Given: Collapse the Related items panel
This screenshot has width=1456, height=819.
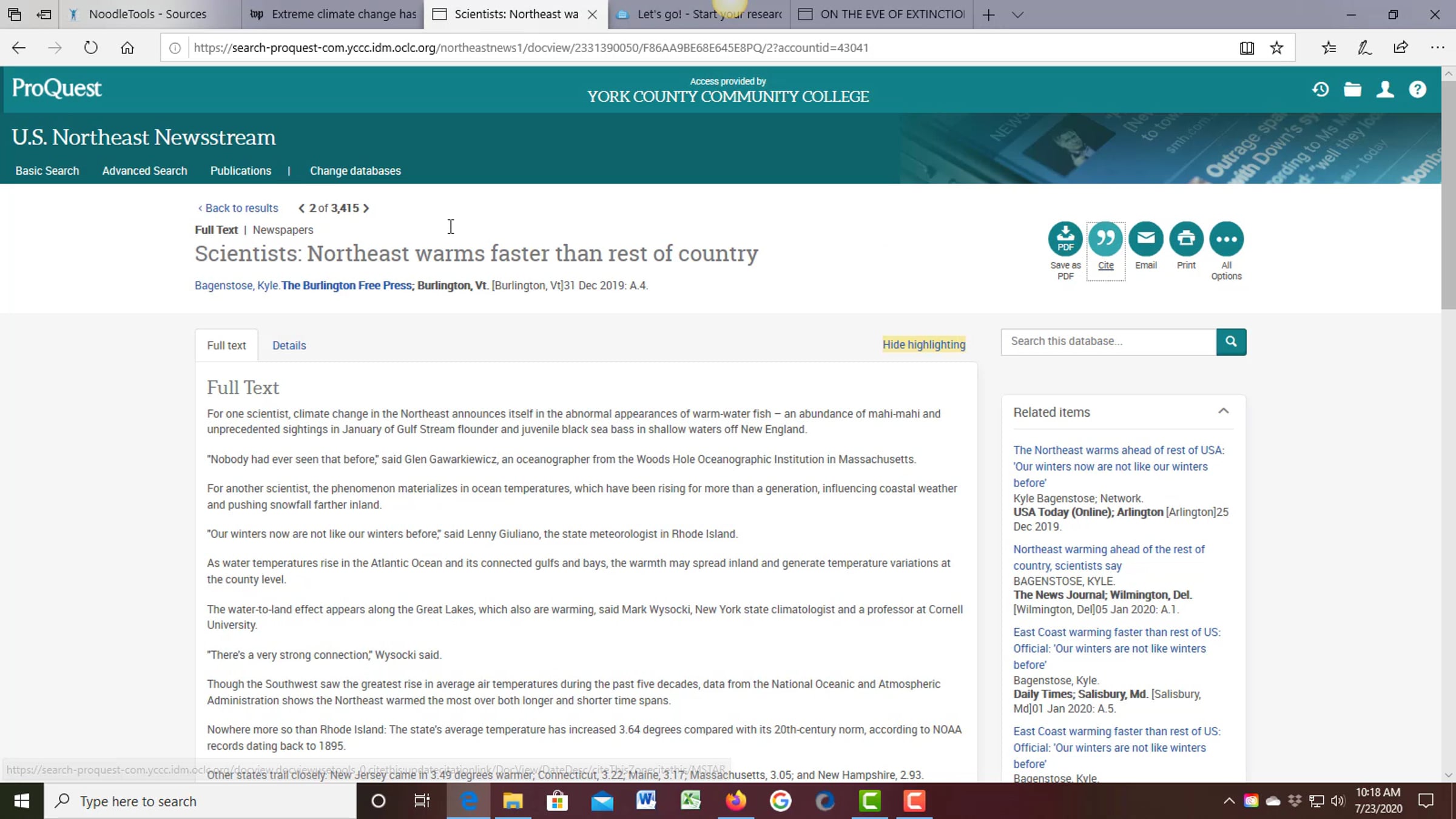Looking at the screenshot, I should [1223, 411].
